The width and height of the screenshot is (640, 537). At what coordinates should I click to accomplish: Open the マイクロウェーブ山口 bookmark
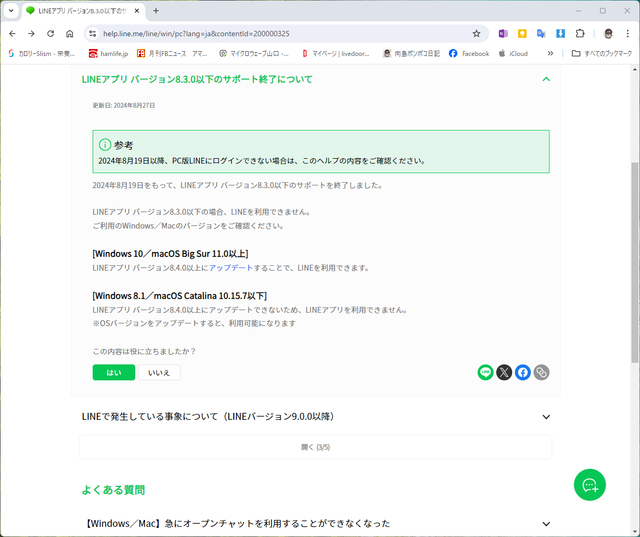coord(254,53)
